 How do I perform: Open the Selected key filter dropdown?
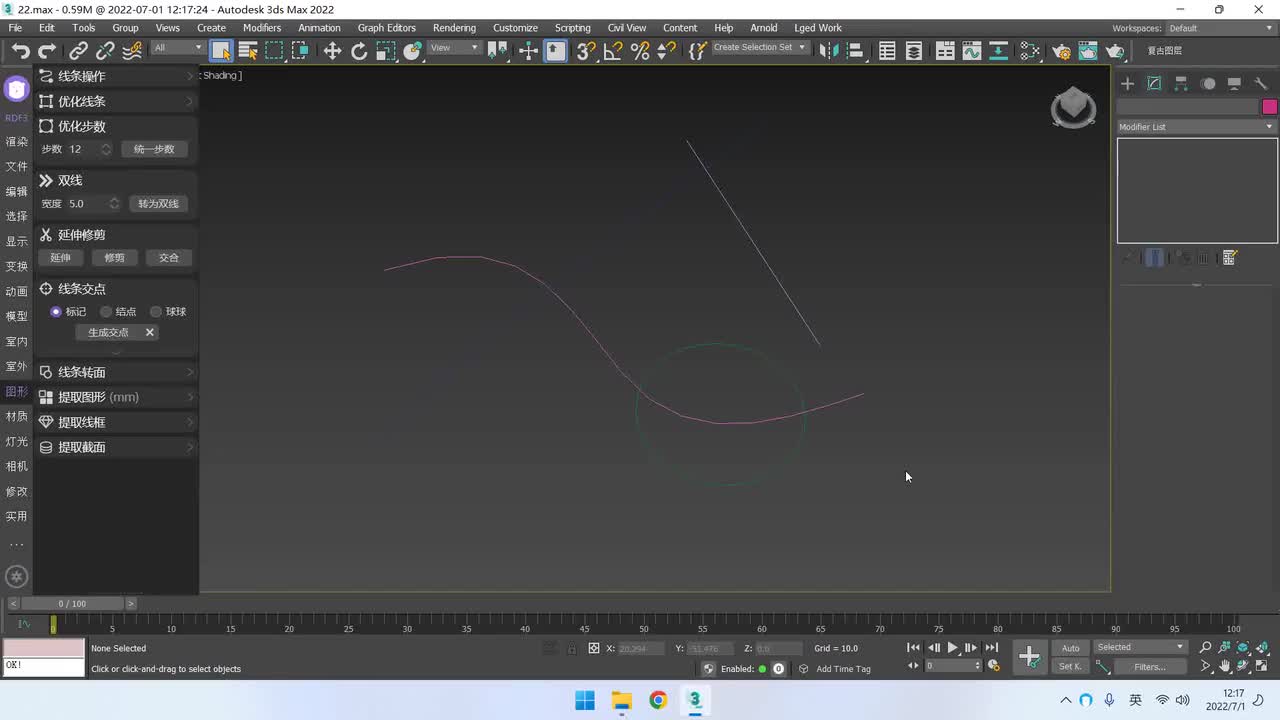[x=1140, y=647]
